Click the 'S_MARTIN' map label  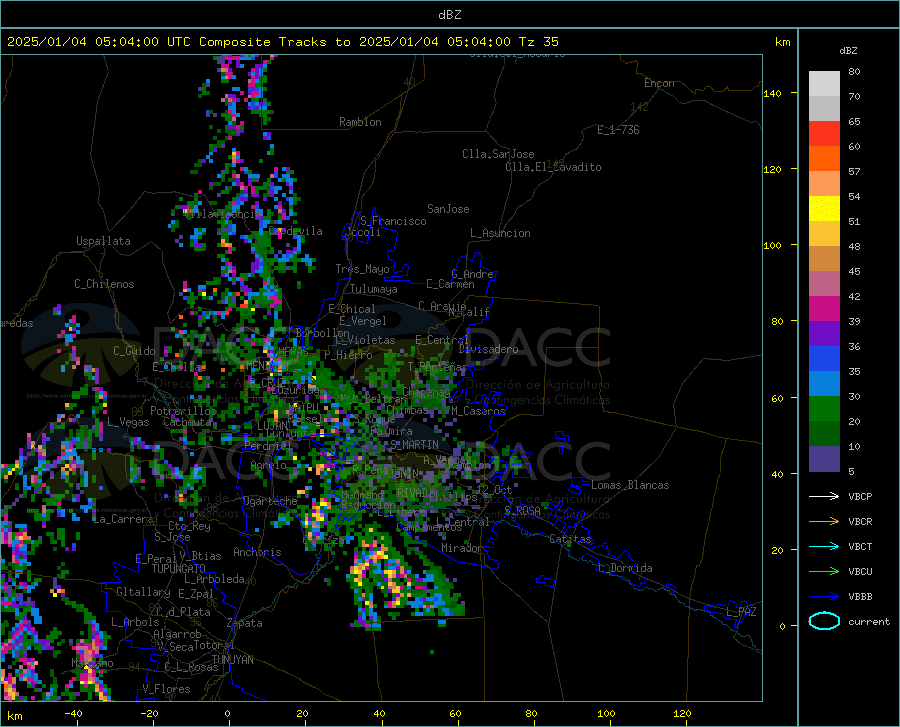(x=414, y=445)
